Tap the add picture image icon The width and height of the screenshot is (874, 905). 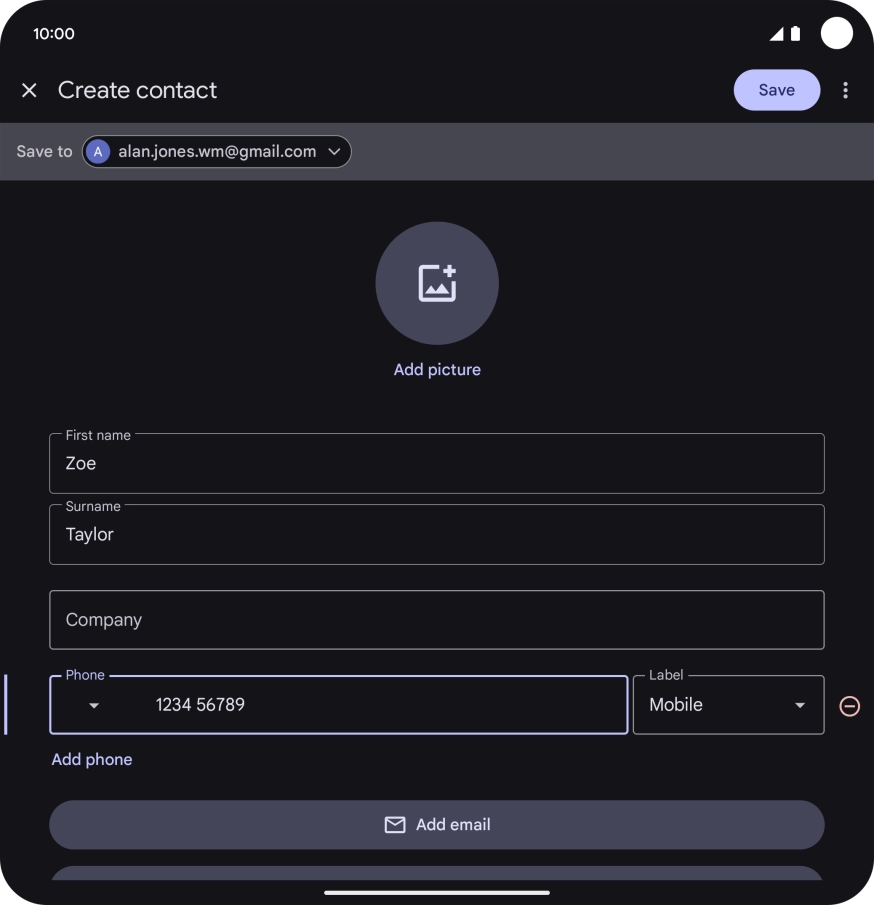coord(437,283)
